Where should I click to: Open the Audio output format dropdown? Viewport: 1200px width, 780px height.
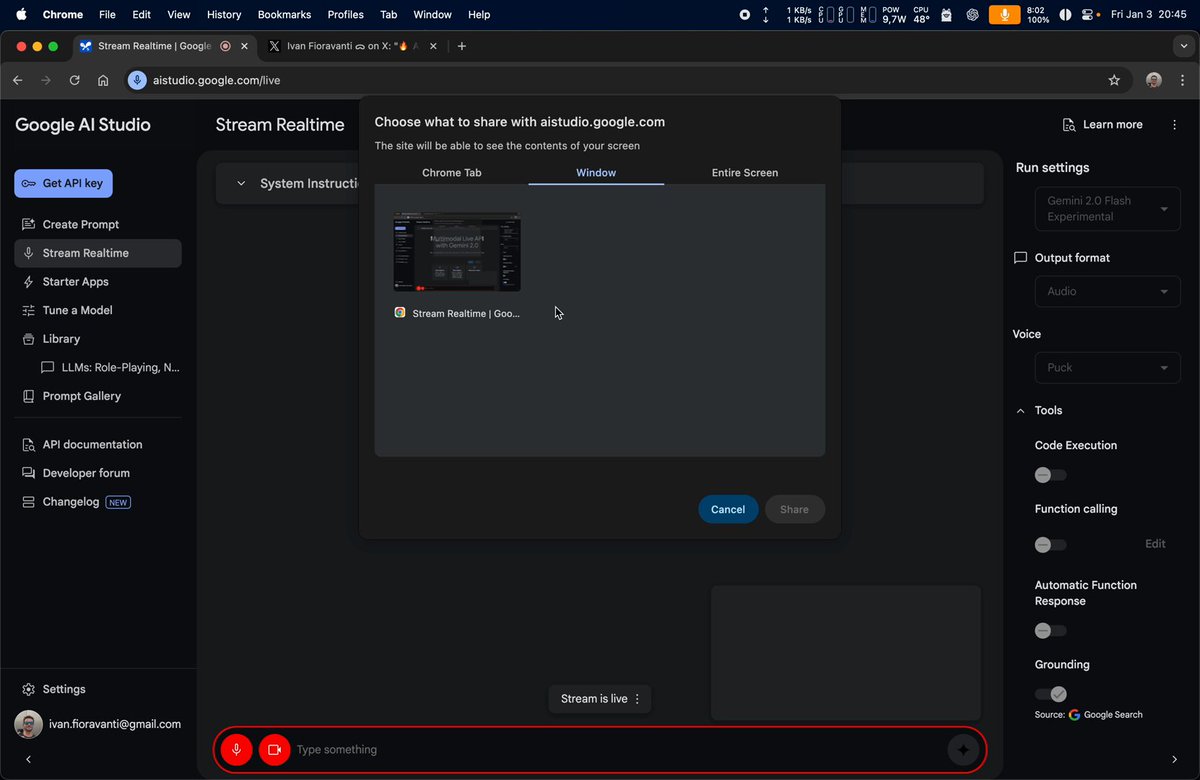[x=1107, y=291]
